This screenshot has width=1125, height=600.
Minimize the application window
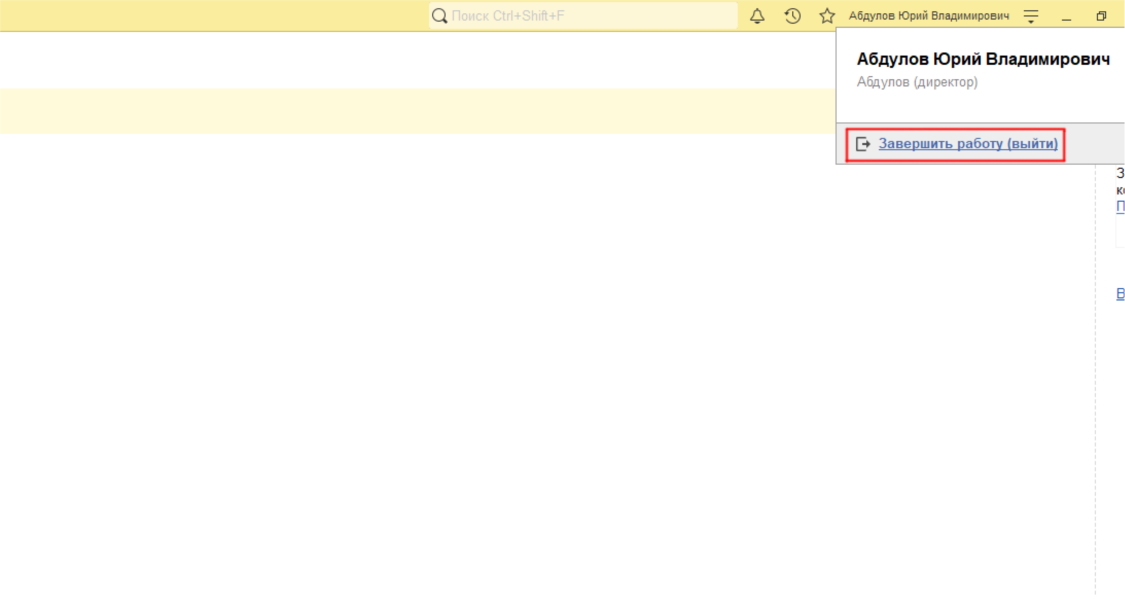(x=1067, y=16)
